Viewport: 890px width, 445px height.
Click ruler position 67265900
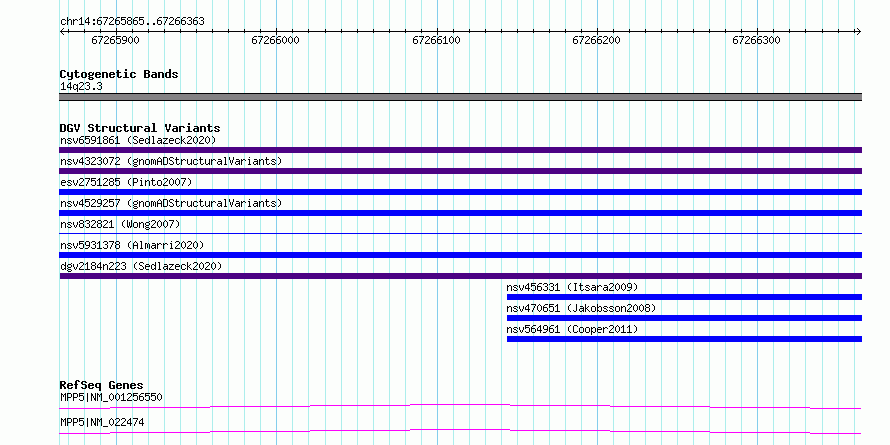tap(115, 40)
